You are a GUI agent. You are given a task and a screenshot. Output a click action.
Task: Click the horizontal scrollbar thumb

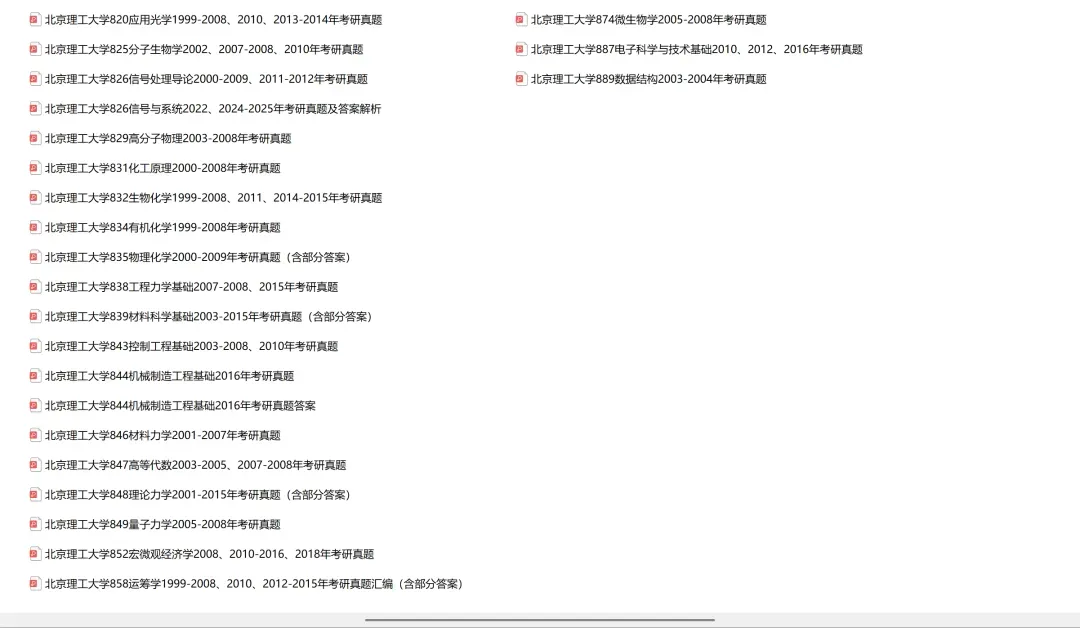pos(540,620)
